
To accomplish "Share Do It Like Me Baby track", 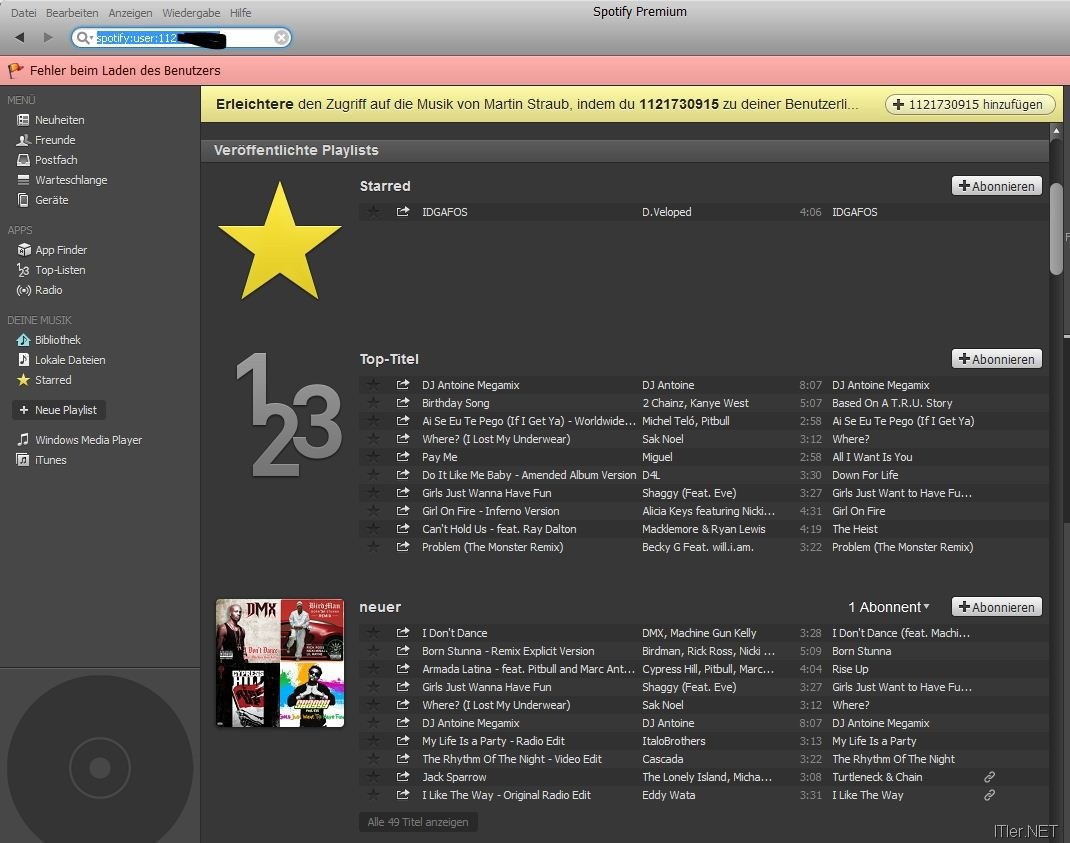I will (403, 474).
